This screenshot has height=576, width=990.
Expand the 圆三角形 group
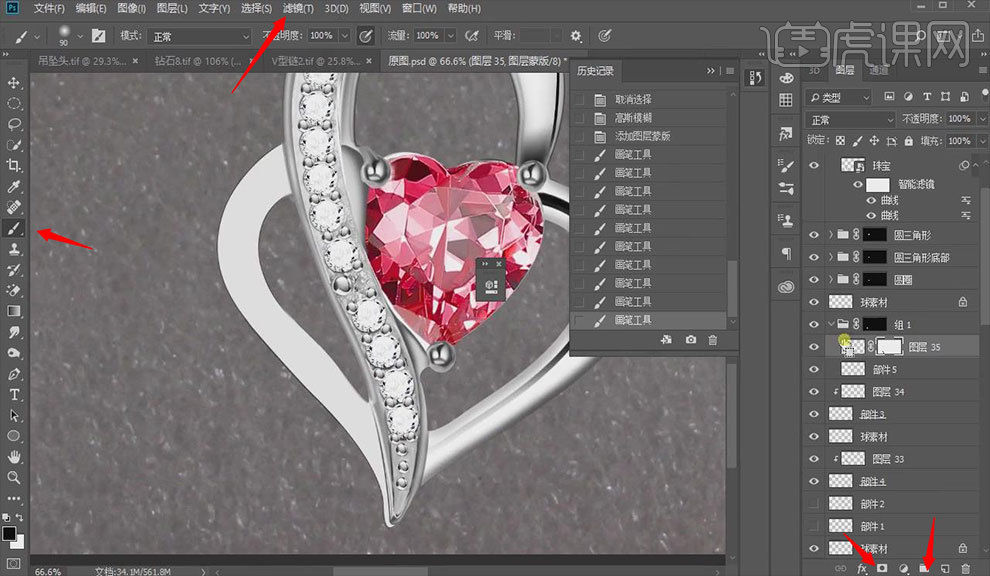(831, 235)
